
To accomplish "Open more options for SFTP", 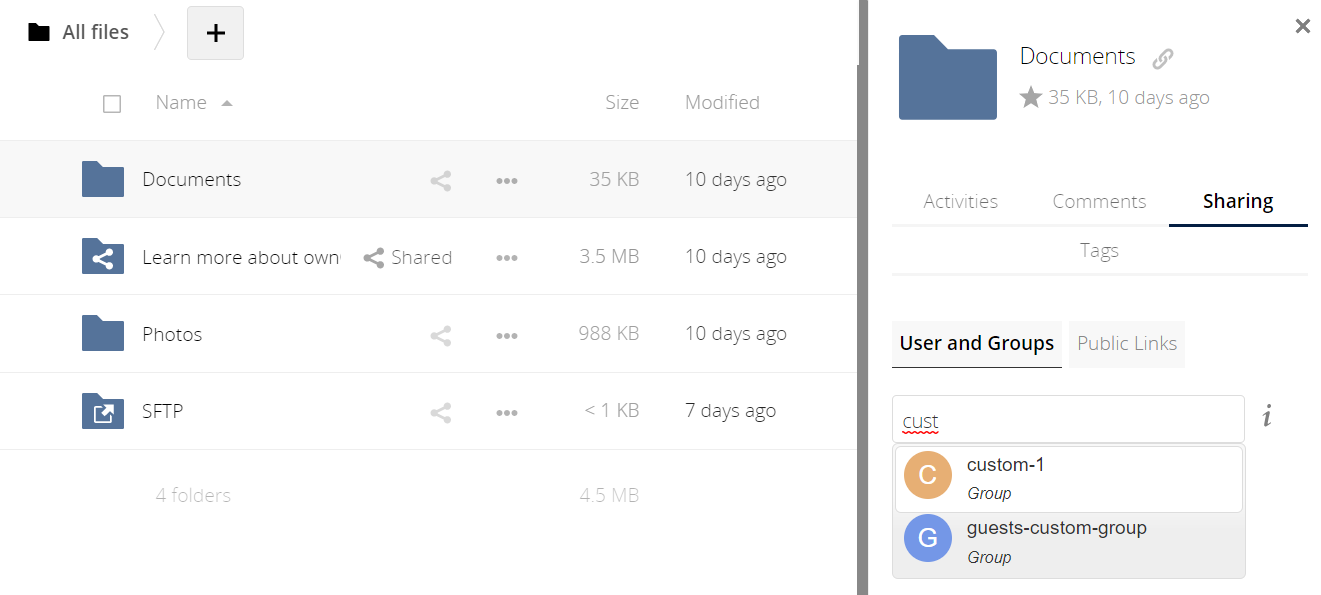I will click(x=507, y=411).
